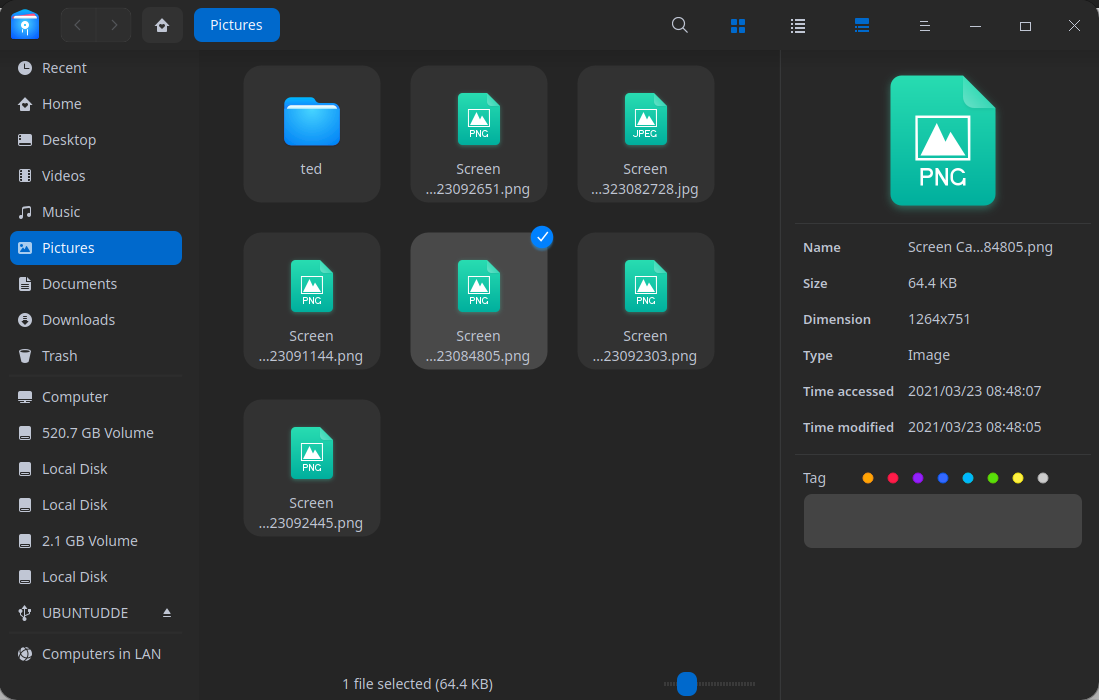Click the tag text input box

click(x=942, y=521)
